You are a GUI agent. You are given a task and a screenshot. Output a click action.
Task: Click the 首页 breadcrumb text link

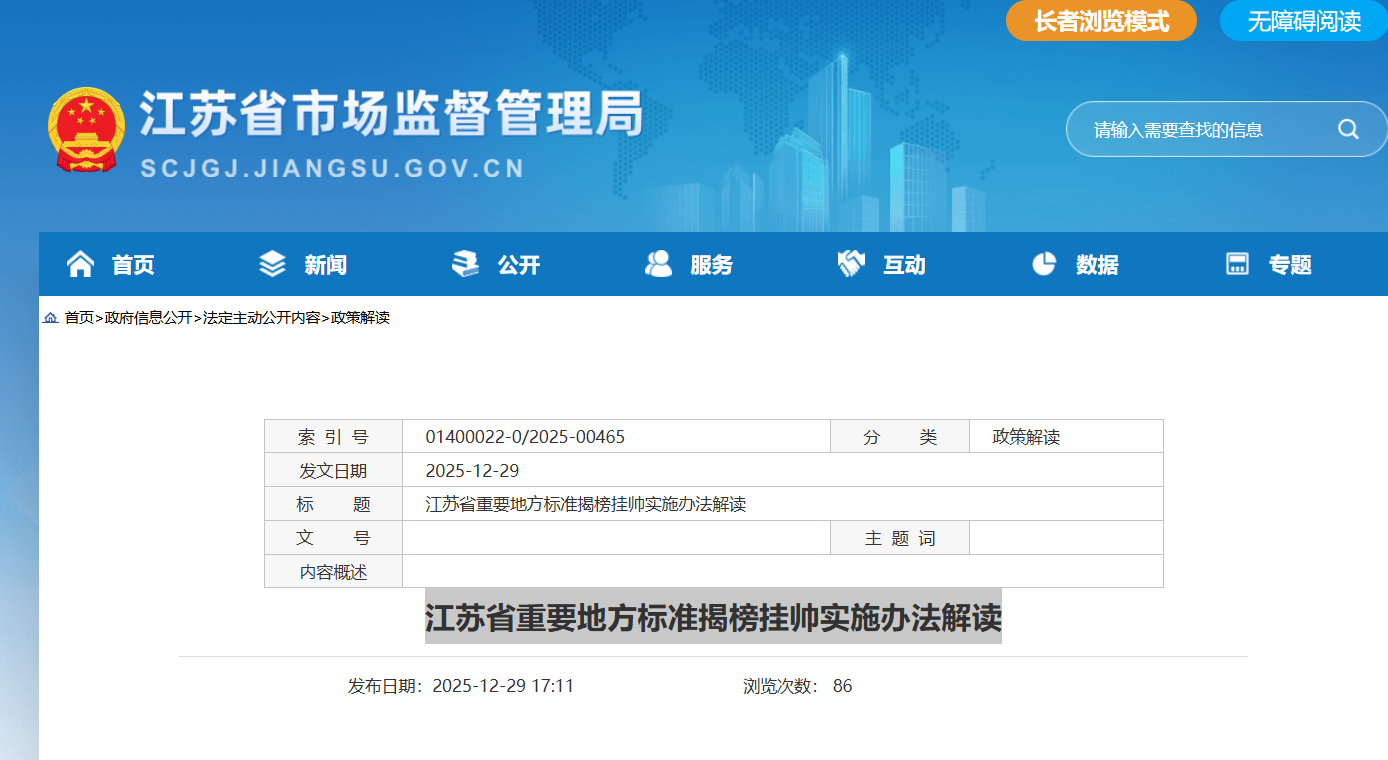pyautogui.click(x=79, y=318)
